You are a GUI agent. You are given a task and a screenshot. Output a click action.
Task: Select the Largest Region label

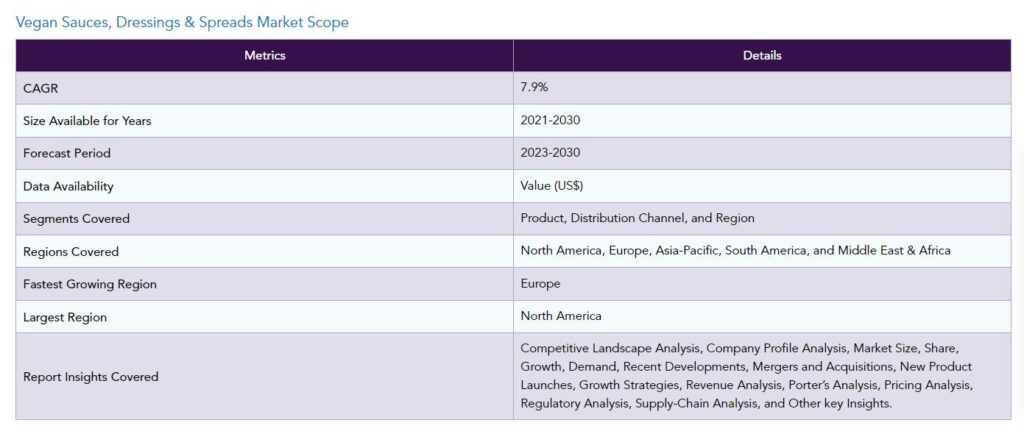(65, 317)
